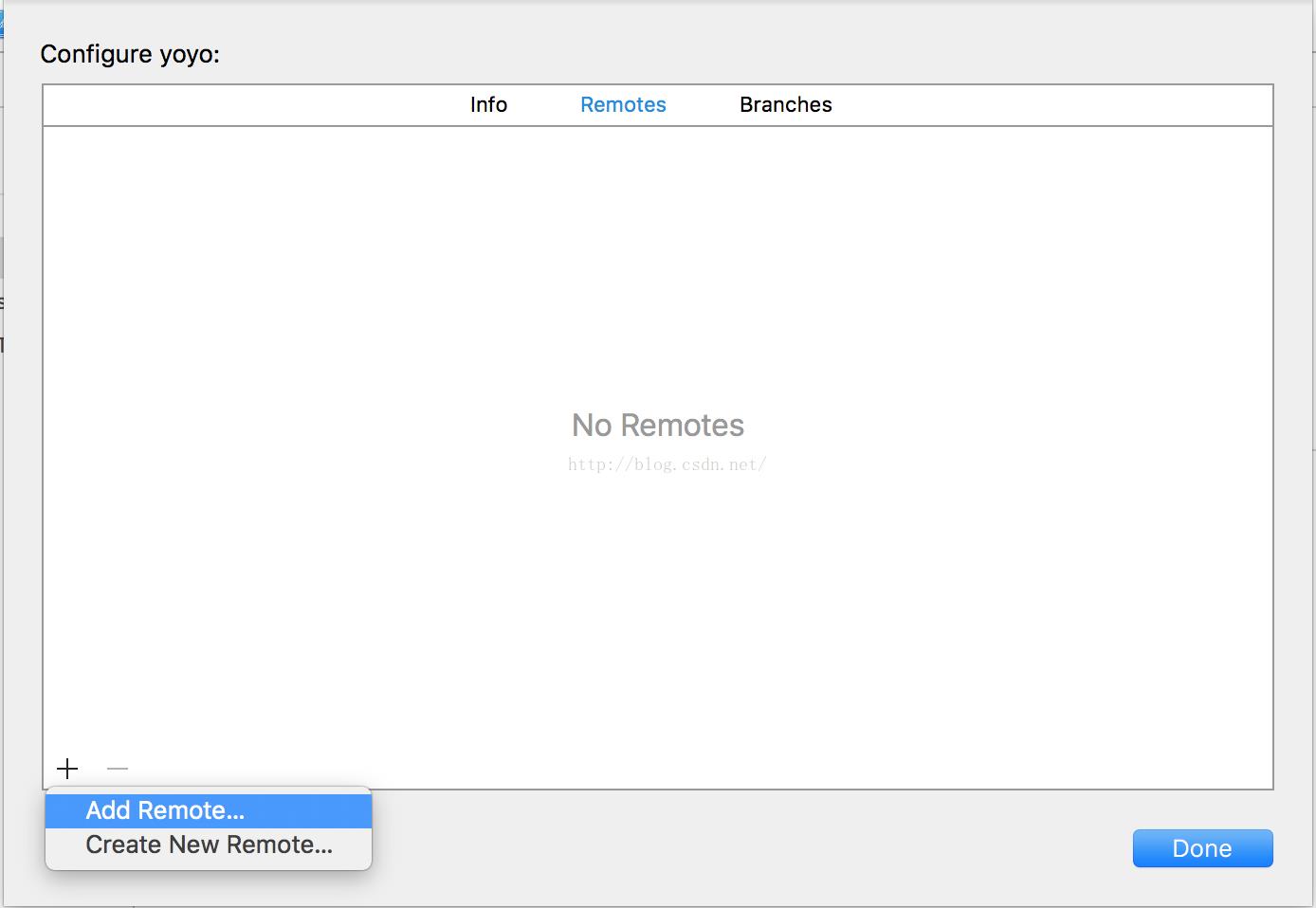Switch to the Info tab
This screenshot has width=1316, height=908.
pos(488,104)
